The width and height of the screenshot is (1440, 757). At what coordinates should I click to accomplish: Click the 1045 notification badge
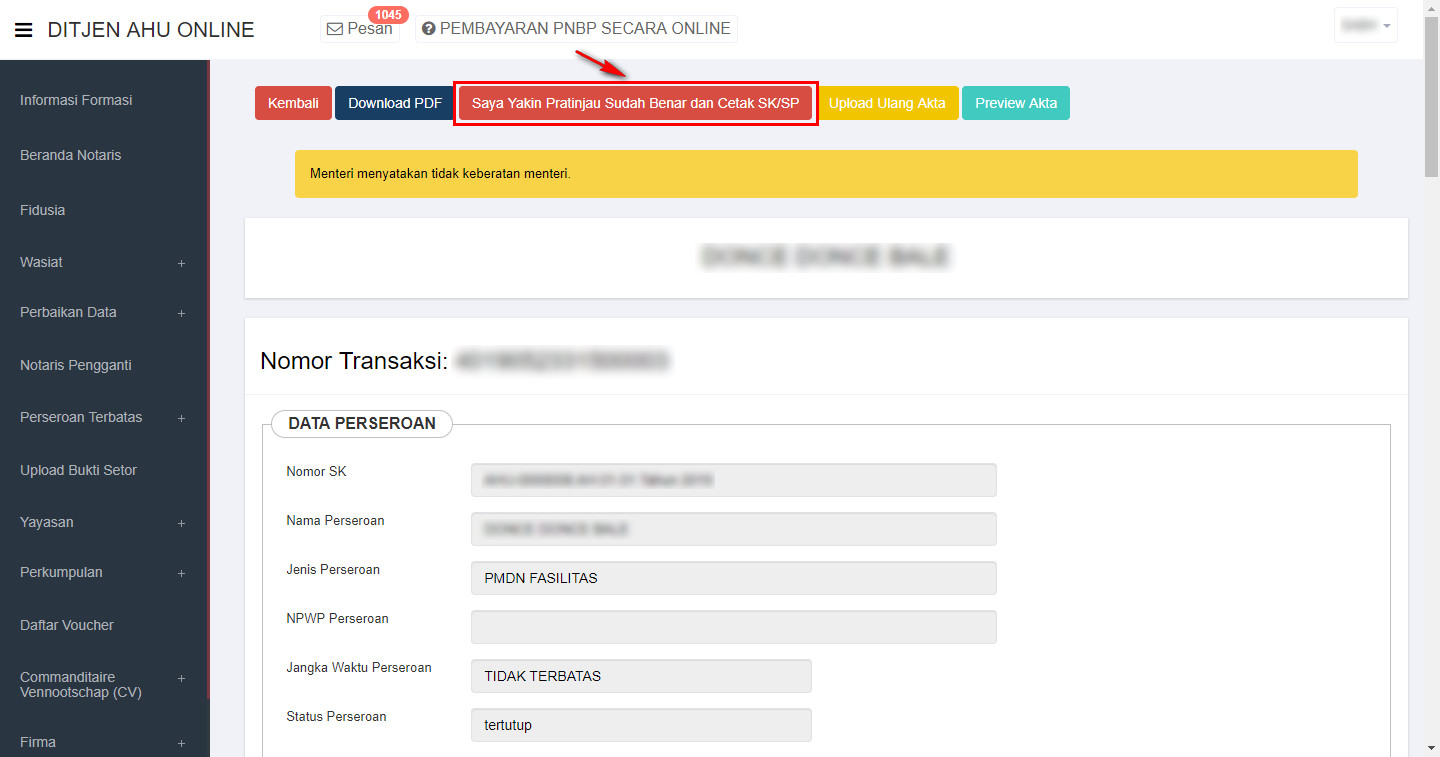tap(388, 14)
